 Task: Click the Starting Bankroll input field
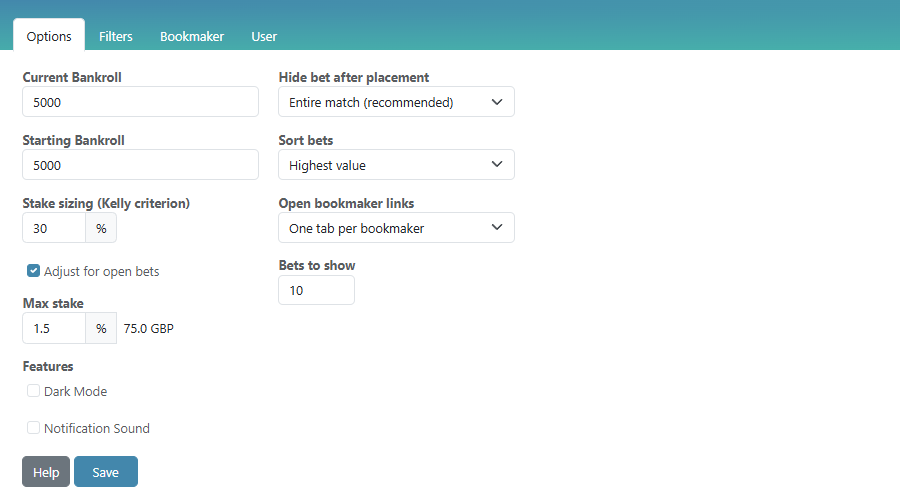[x=141, y=165]
